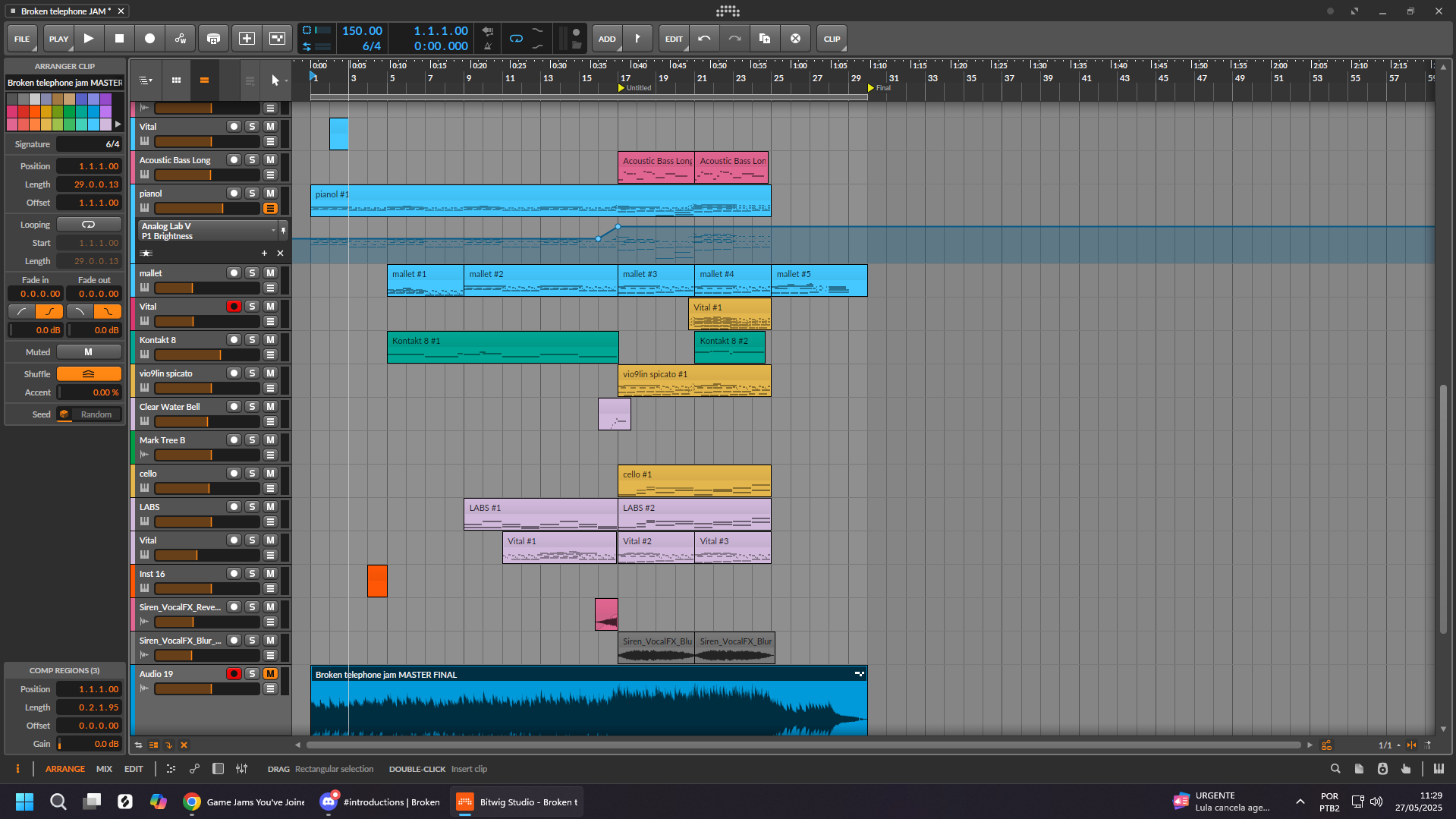
Task: Solo the Acoustic Bass Long track
Action: pos(252,160)
